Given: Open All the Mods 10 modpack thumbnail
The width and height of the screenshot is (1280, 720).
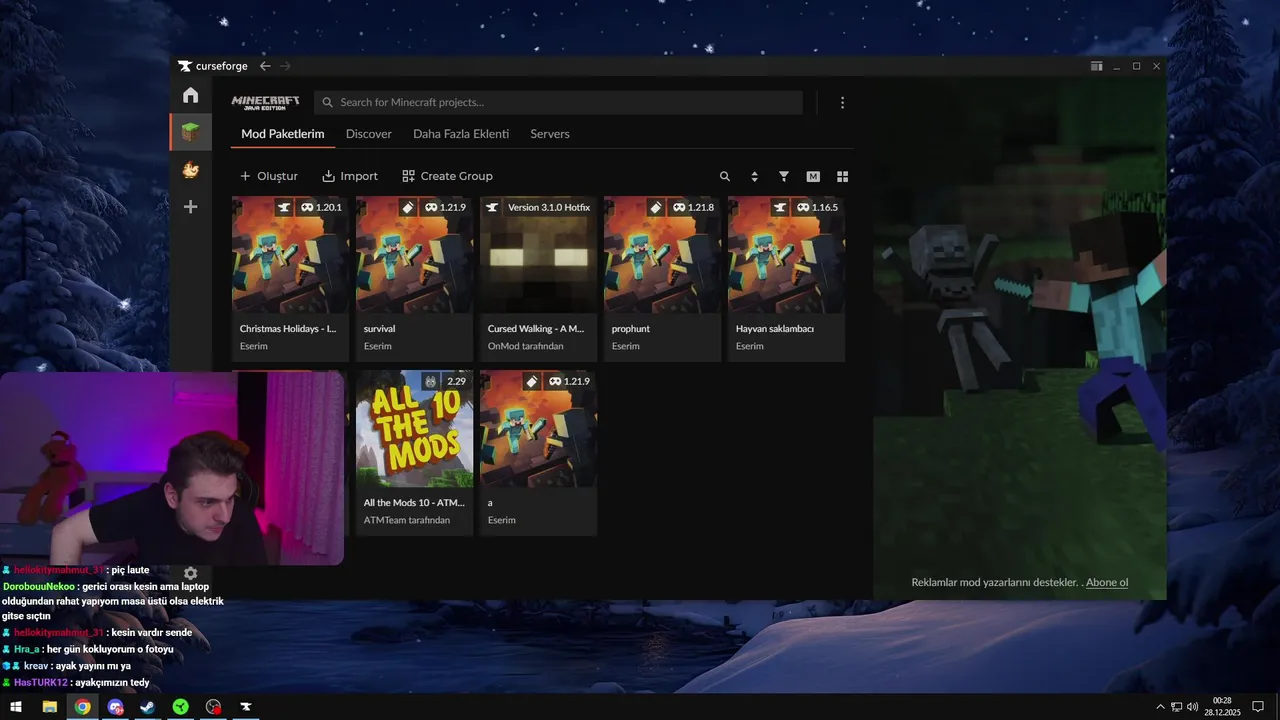Looking at the screenshot, I should point(414,429).
